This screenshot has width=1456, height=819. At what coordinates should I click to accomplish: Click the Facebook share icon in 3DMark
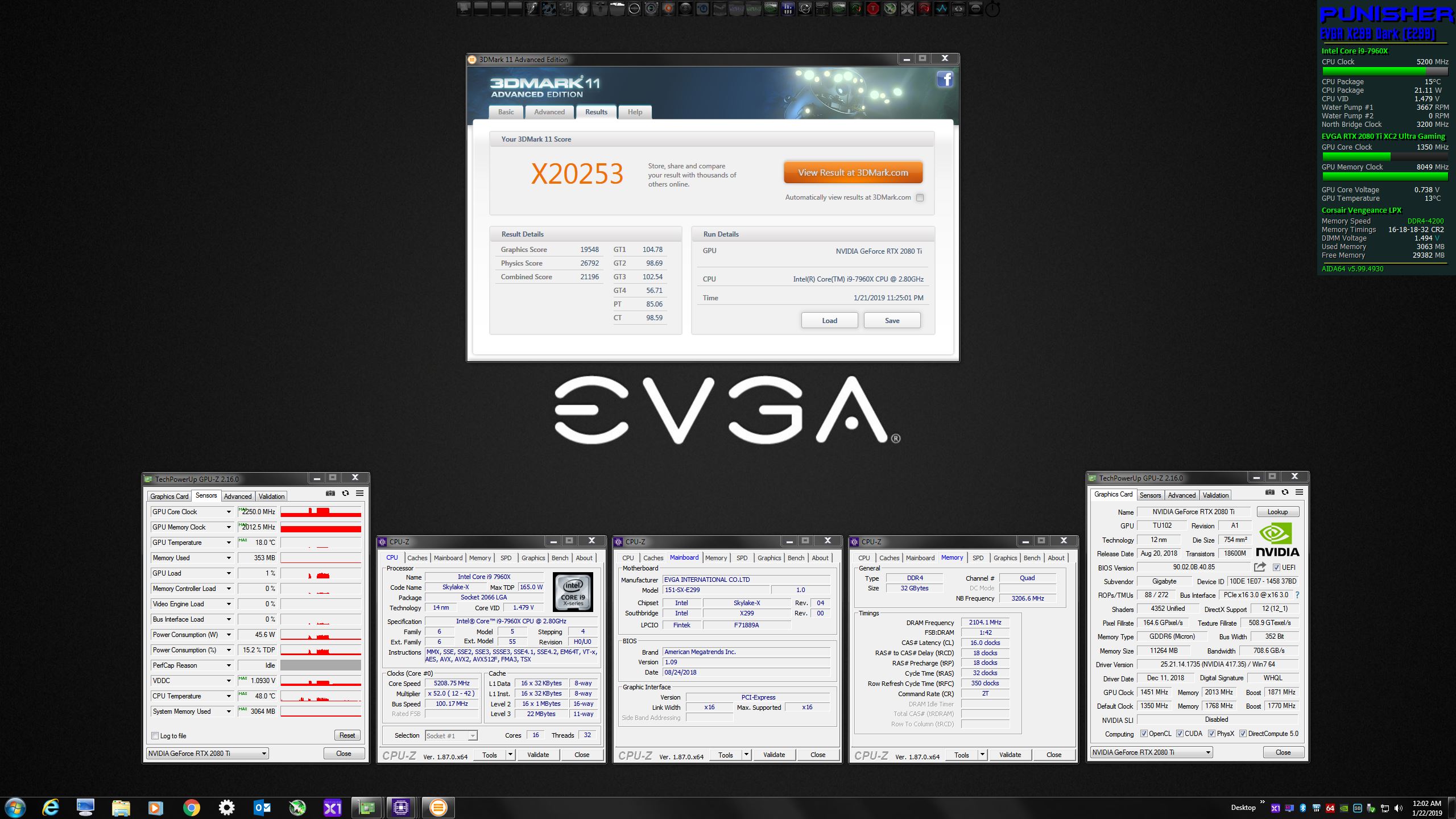point(945,80)
